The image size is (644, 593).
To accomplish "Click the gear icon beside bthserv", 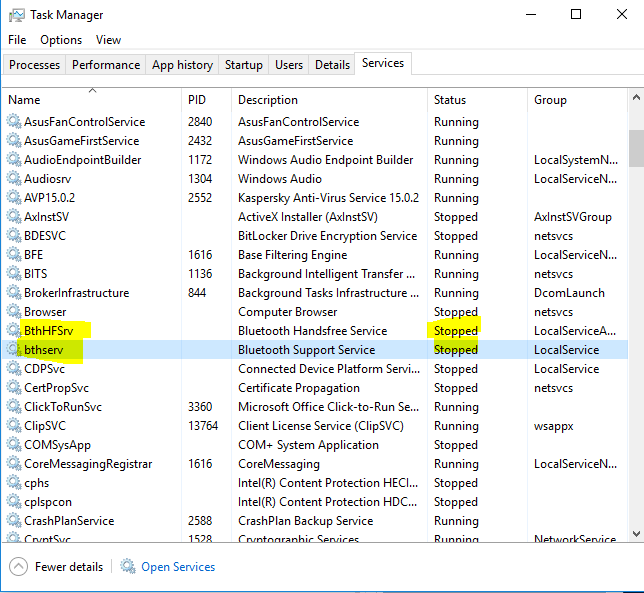I will tap(14, 349).
